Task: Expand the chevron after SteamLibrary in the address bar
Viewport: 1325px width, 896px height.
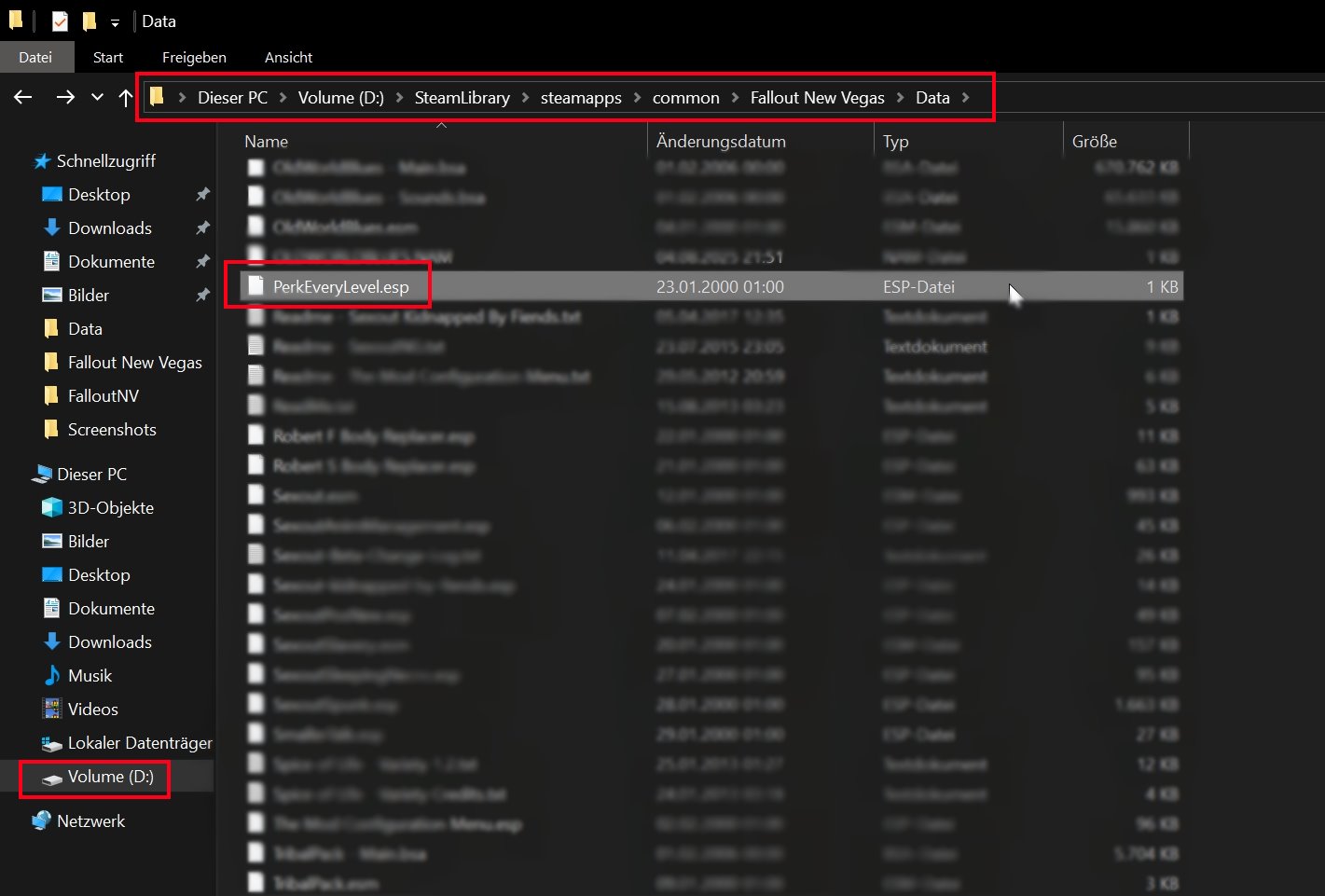Action: (525, 98)
